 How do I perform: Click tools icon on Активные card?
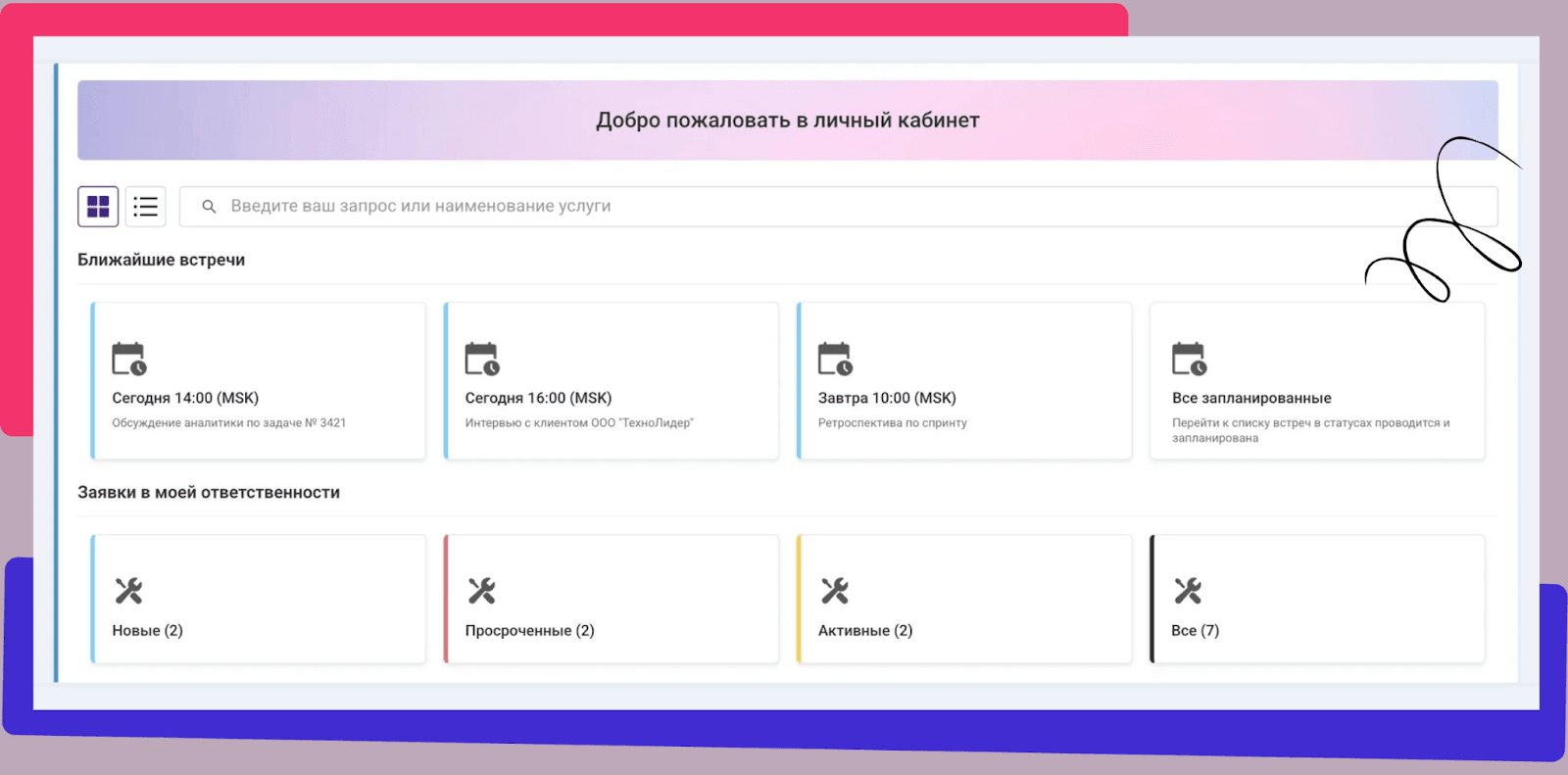(x=835, y=591)
